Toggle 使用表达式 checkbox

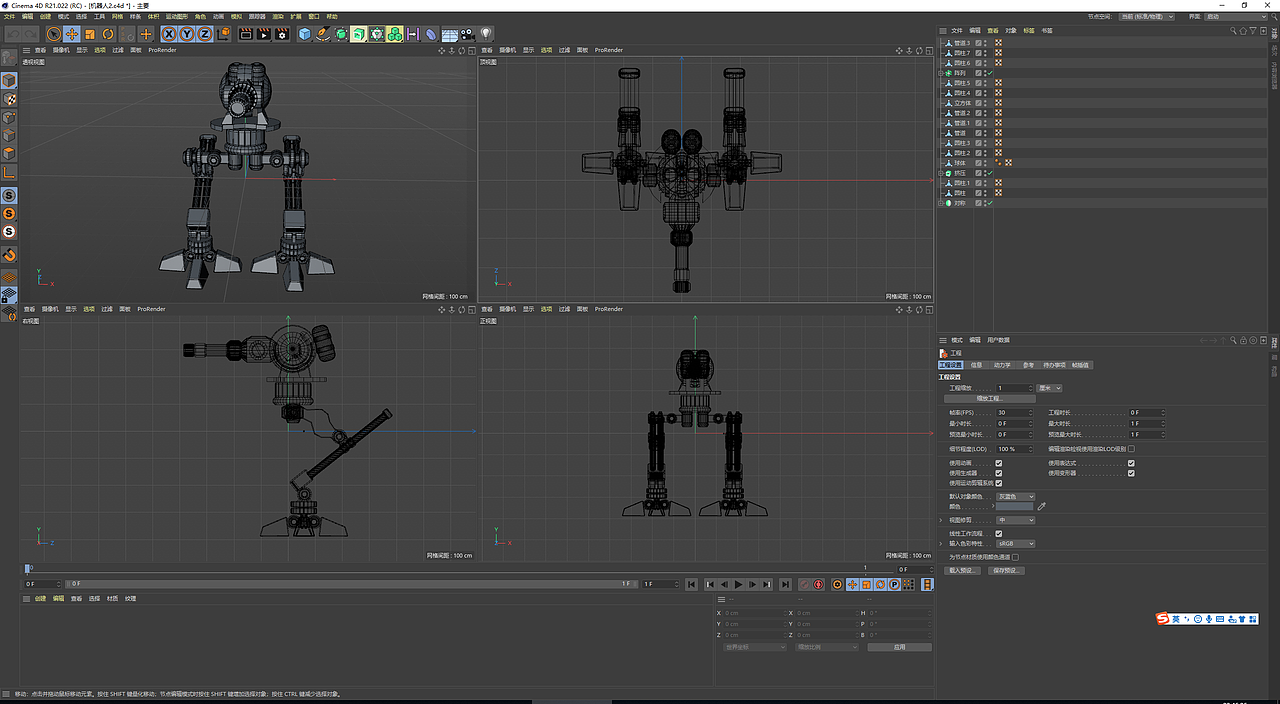[x=1131, y=463]
